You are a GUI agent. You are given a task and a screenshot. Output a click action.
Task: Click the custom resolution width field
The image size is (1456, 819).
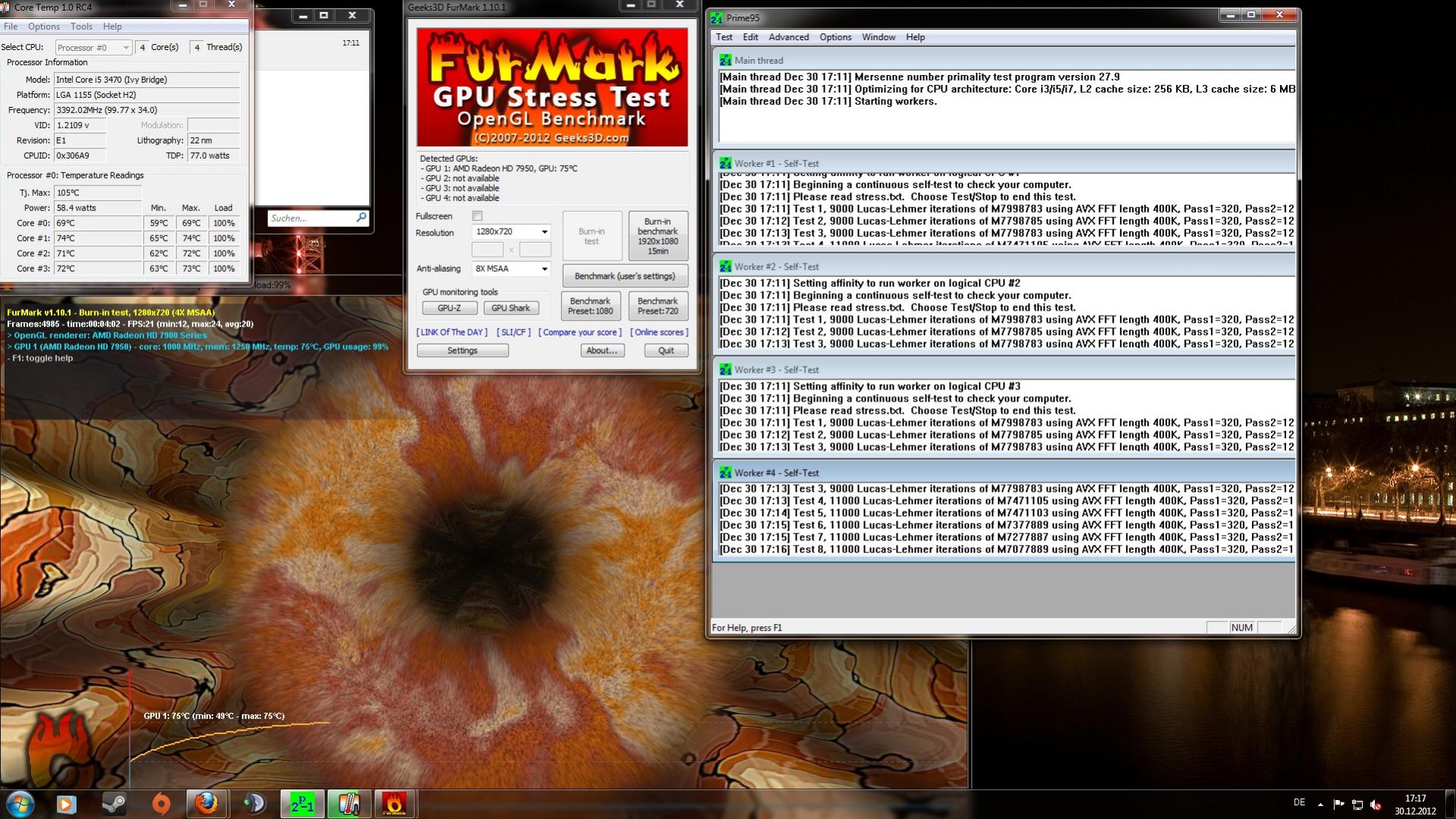pos(487,250)
